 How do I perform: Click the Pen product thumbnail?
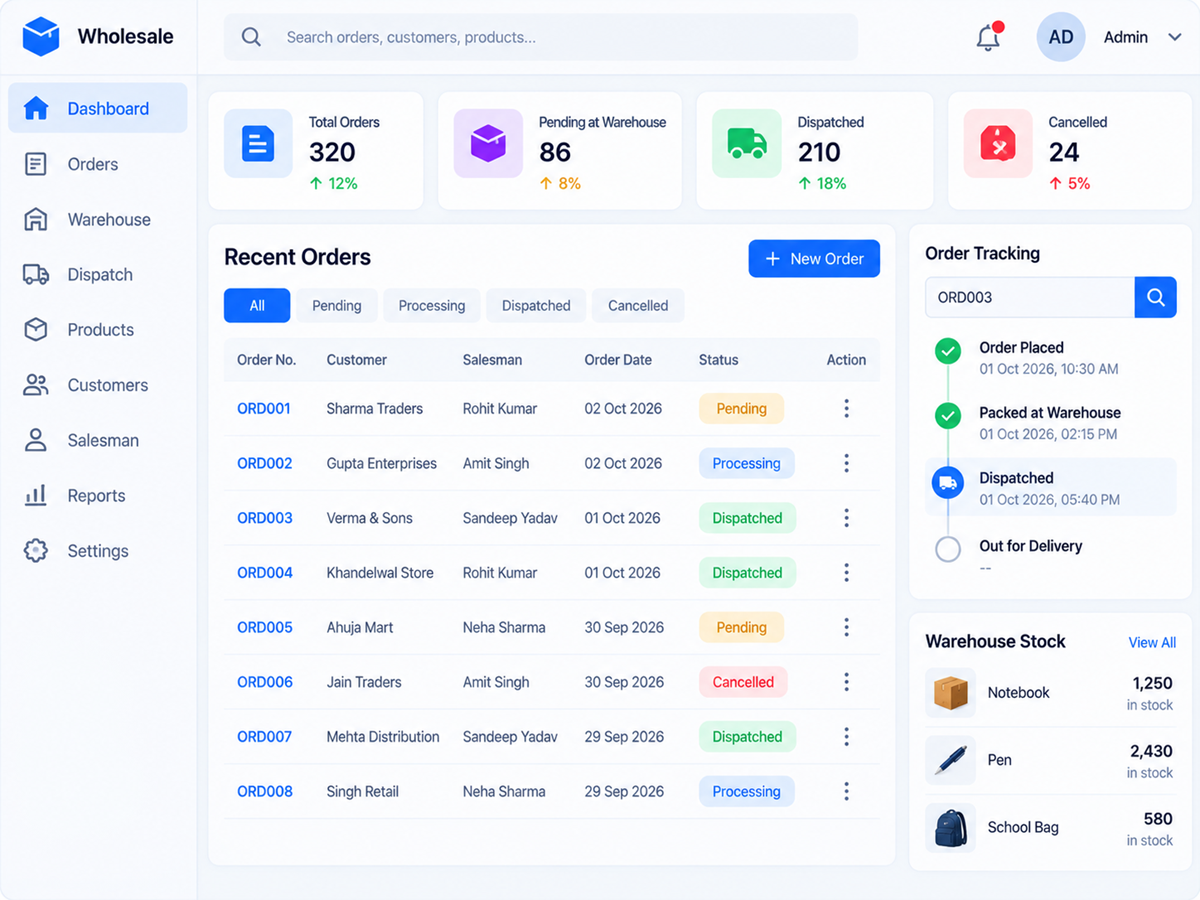point(950,760)
